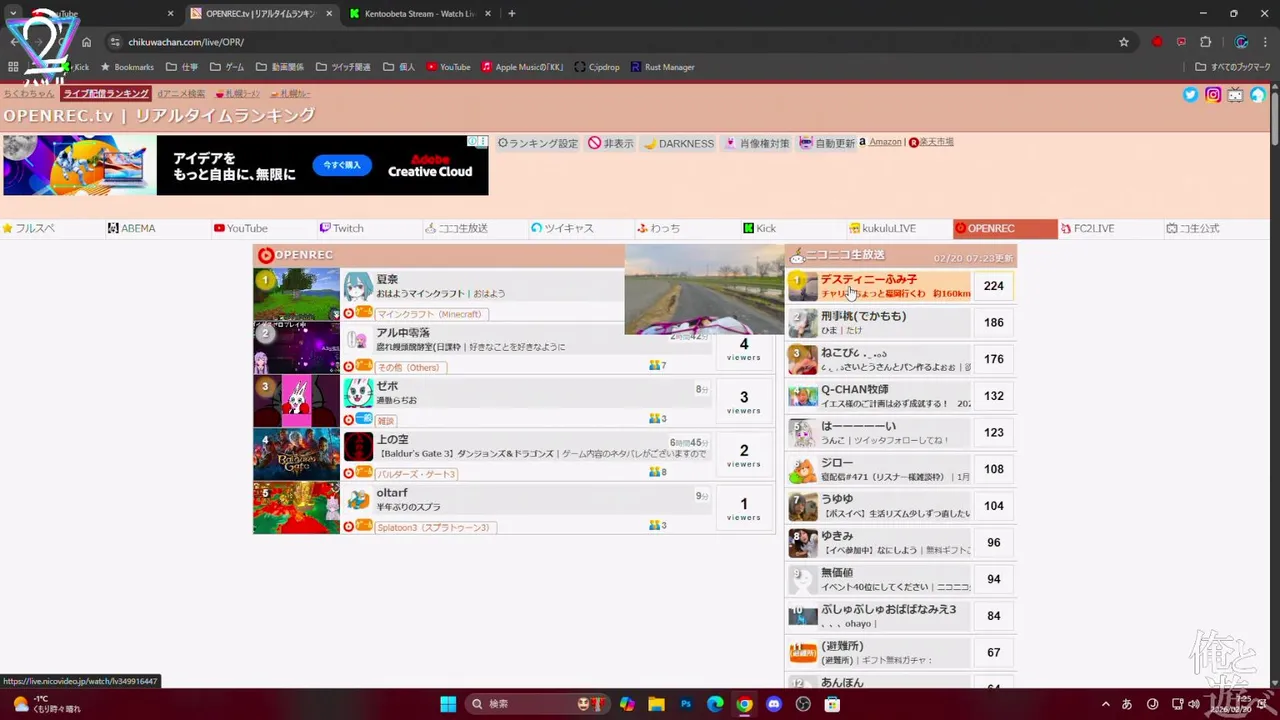This screenshot has height=720, width=1280.
Task: Open Discord from the taskbar
Action: coord(773,704)
